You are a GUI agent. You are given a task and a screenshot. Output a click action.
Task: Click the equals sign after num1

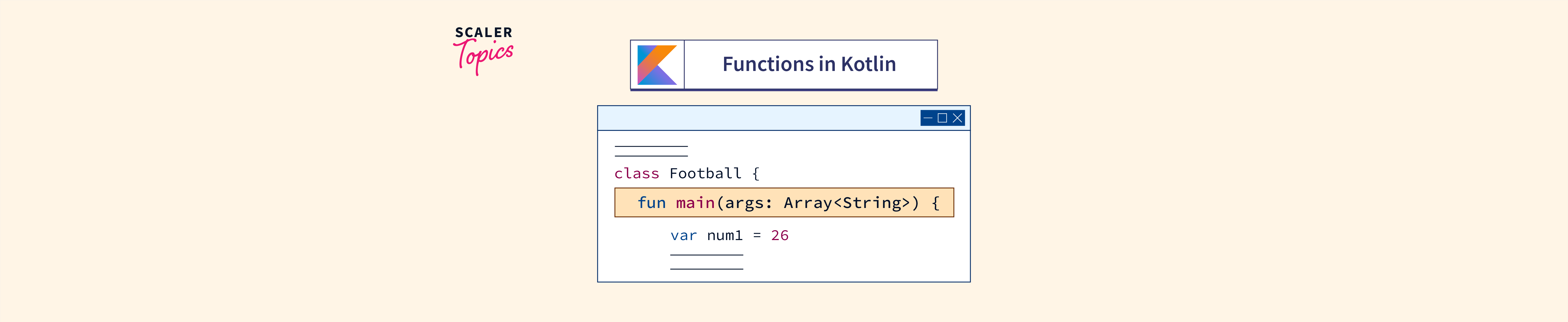point(757,236)
